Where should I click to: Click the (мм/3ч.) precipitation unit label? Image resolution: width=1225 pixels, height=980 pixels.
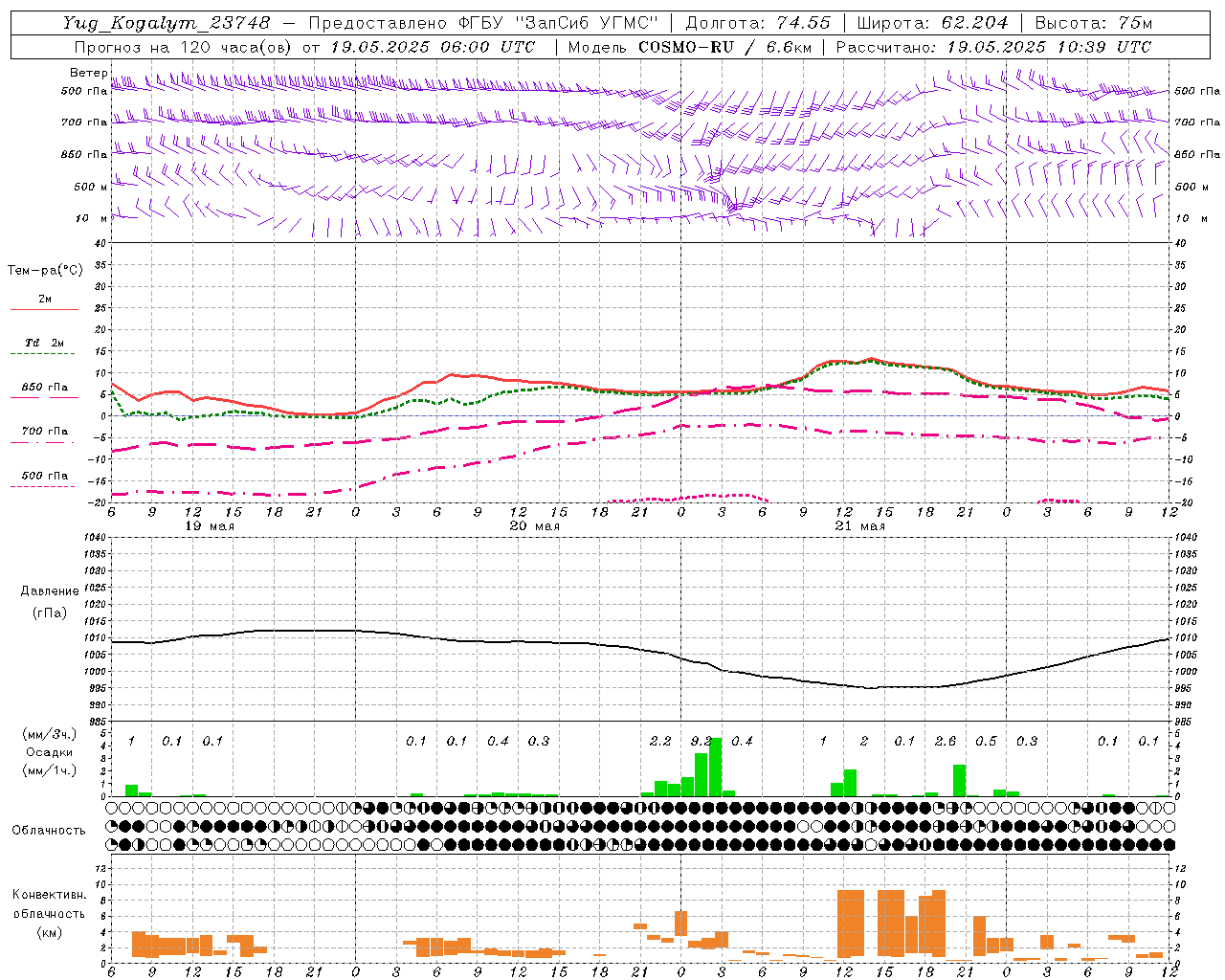coord(50,735)
